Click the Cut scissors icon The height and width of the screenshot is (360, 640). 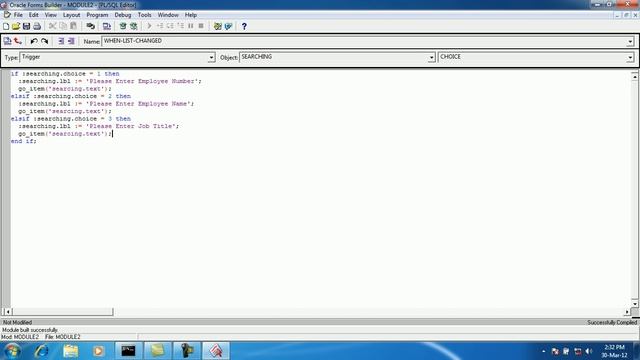(x=52, y=26)
